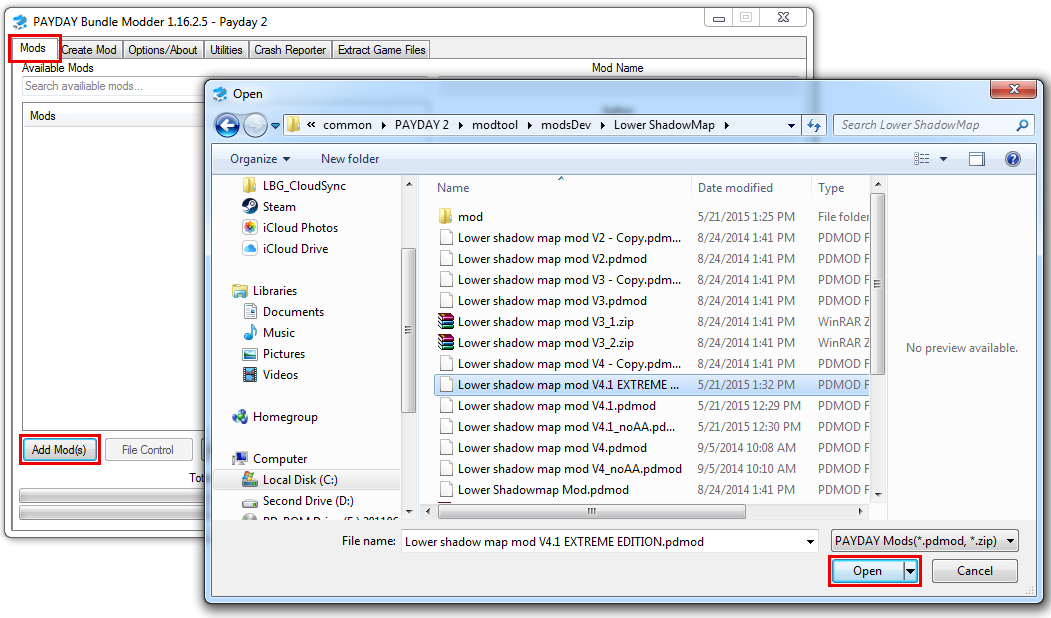Click the Cancel button
Viewport: 1051px width, 618px height.
tap(975, 571)
